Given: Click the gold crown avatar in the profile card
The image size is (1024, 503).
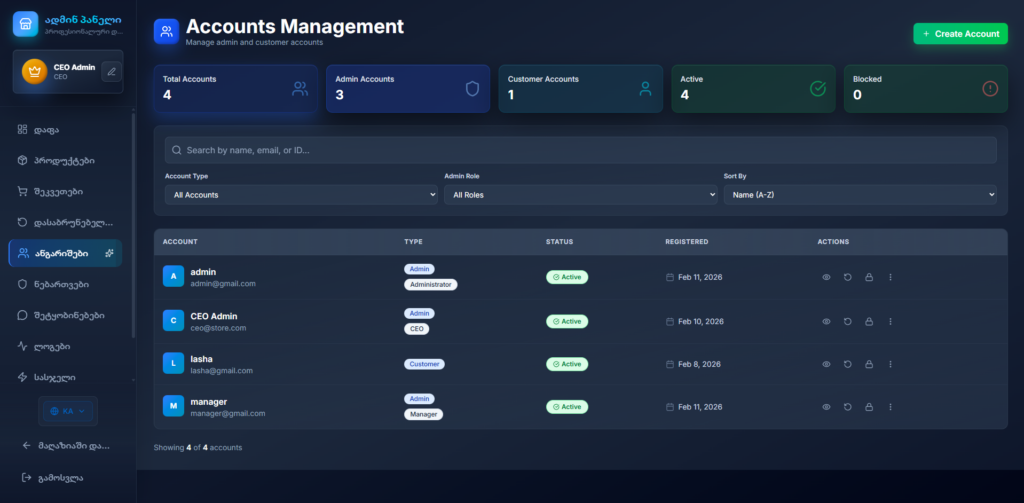Looking at the screenshot, I should (35, 71).
